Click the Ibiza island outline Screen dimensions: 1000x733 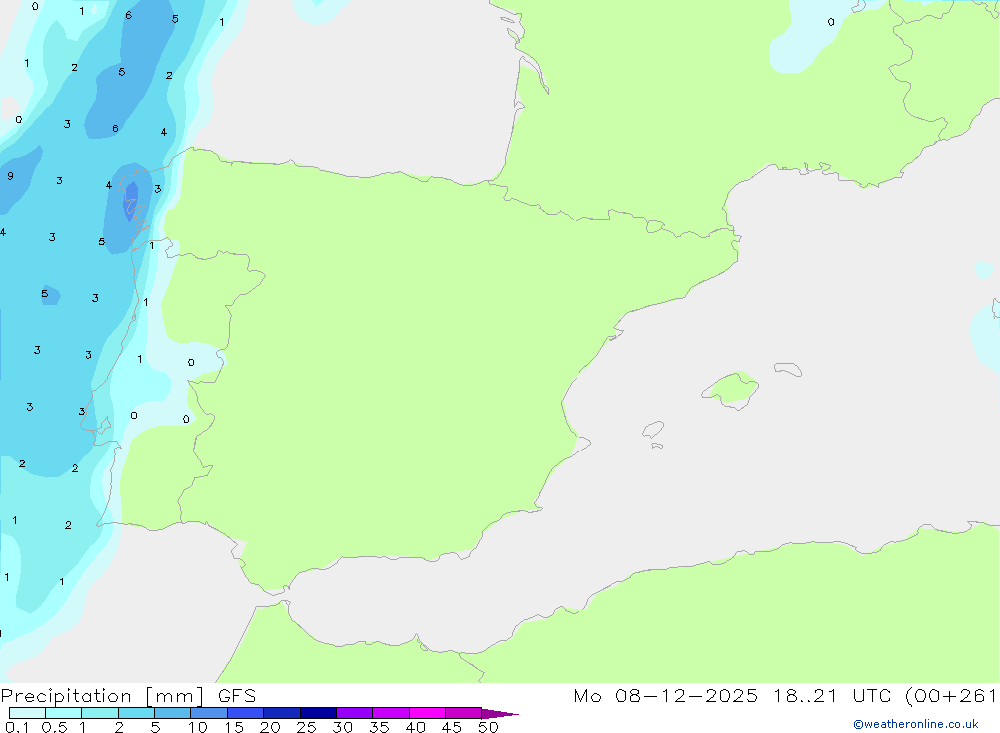pyautogui.click(x=652, y=429)
